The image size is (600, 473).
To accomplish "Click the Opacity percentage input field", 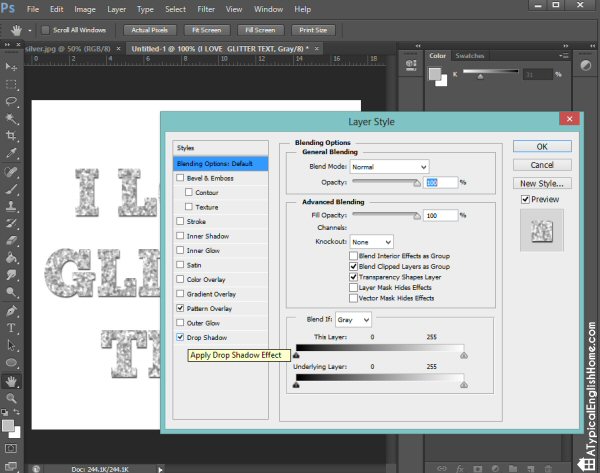I will coord(440,183).
